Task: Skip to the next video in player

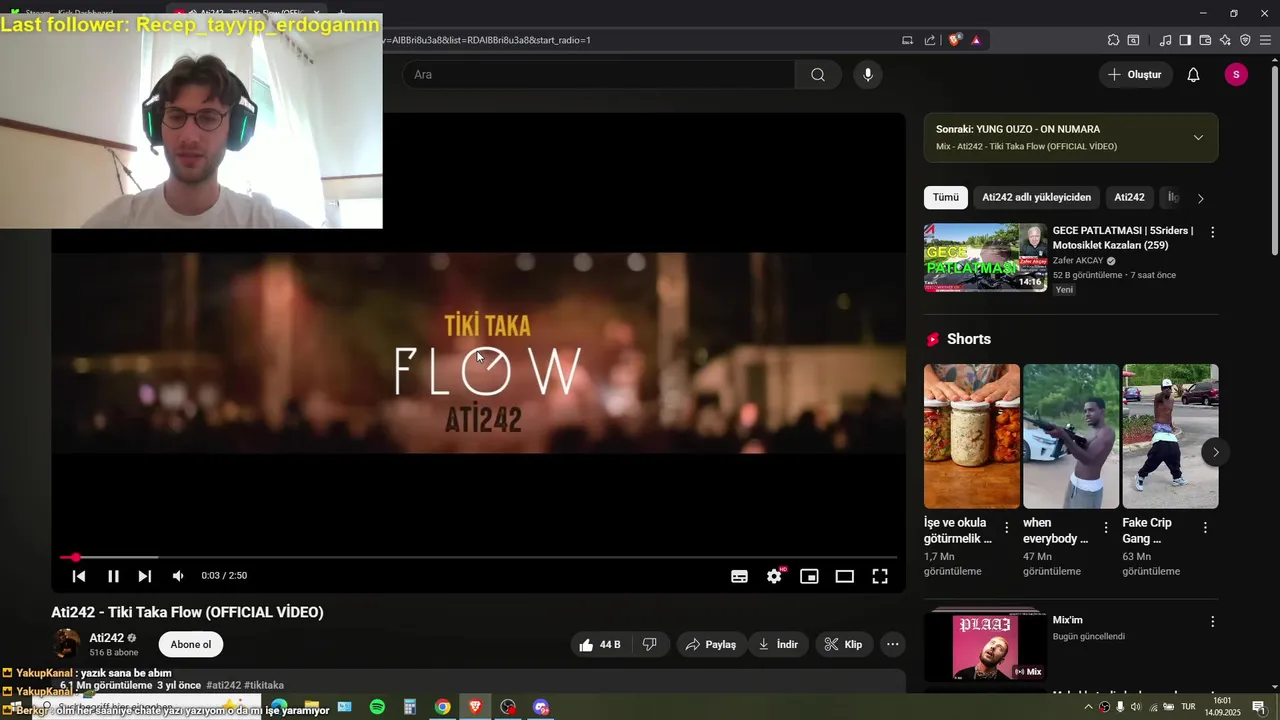Action: tap(145, 576)
